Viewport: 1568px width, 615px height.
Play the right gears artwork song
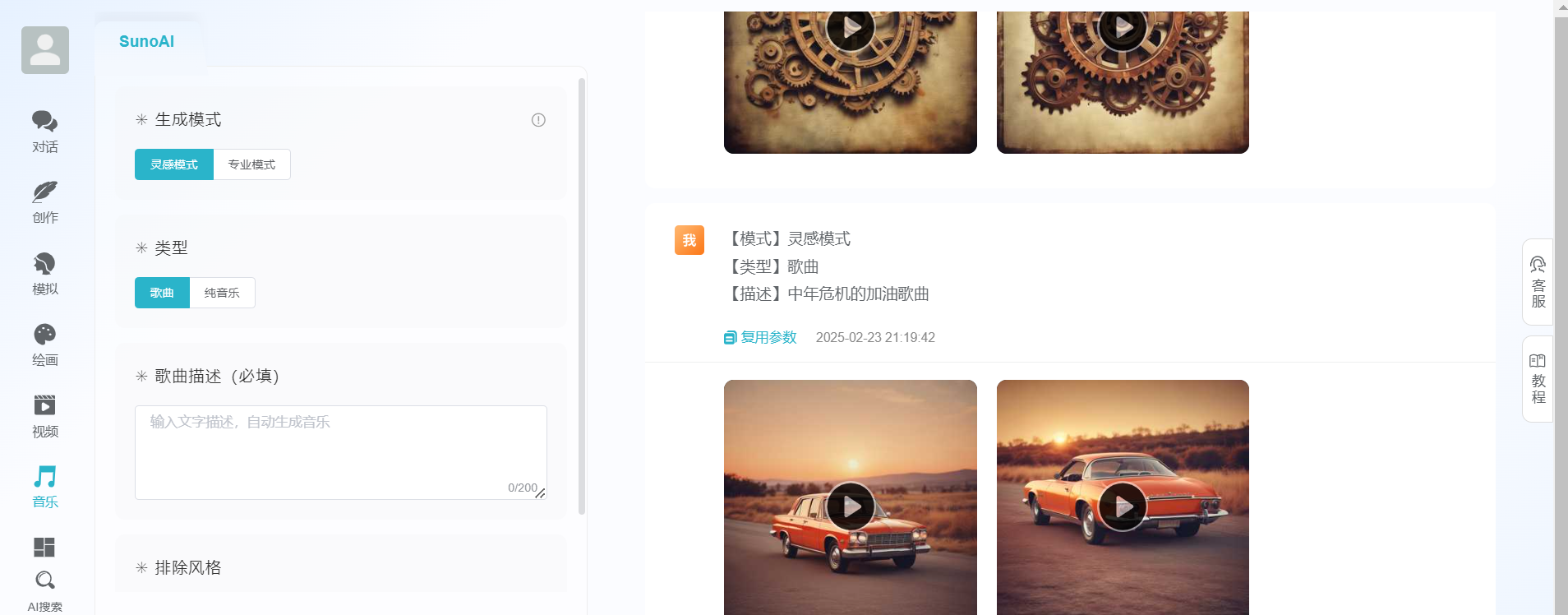(x=1123, y=28)
